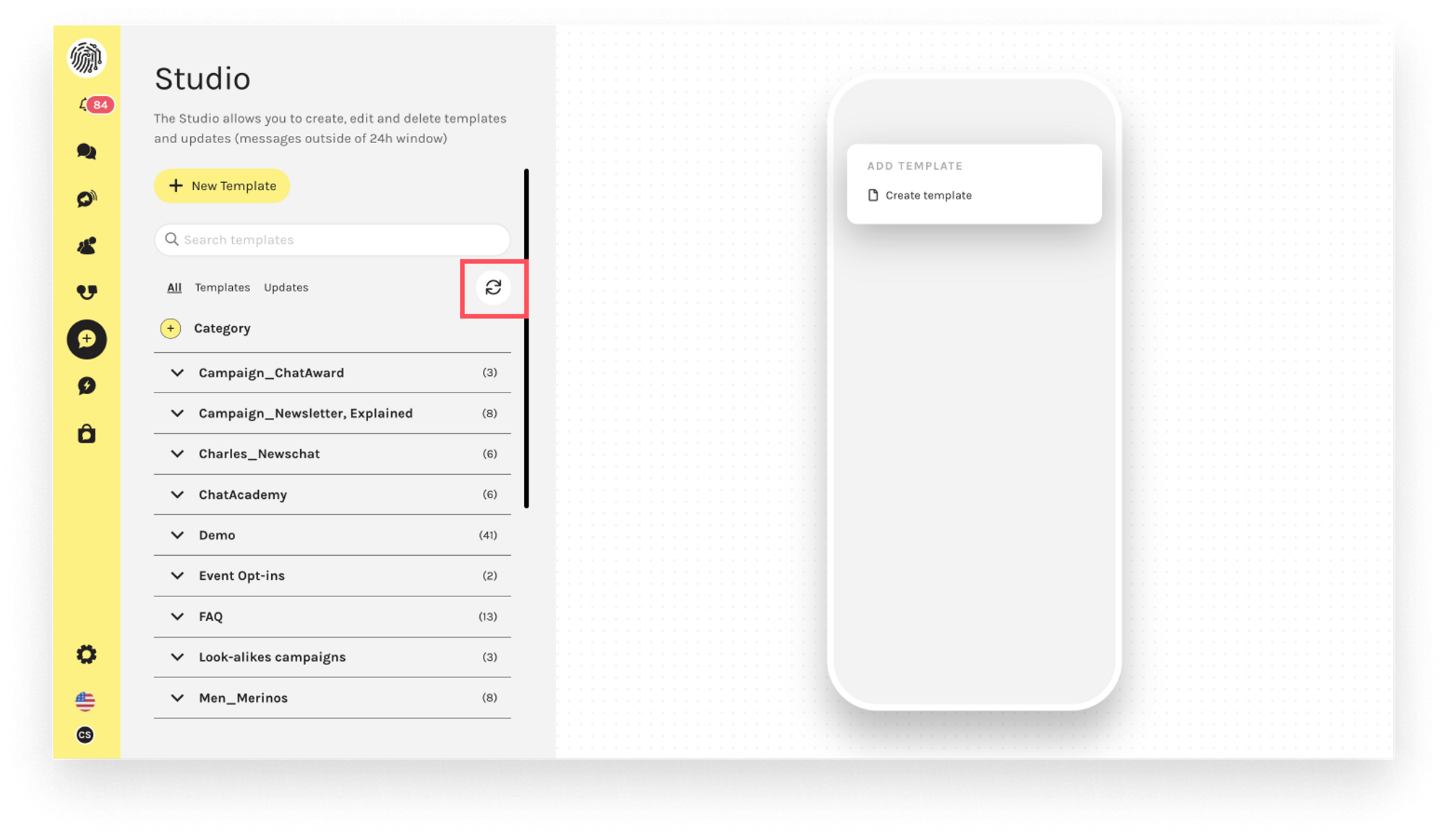This screenshot has height=840, width=1446.
Task: Open the notifications panel icon
Action: (x=87, y=104)
